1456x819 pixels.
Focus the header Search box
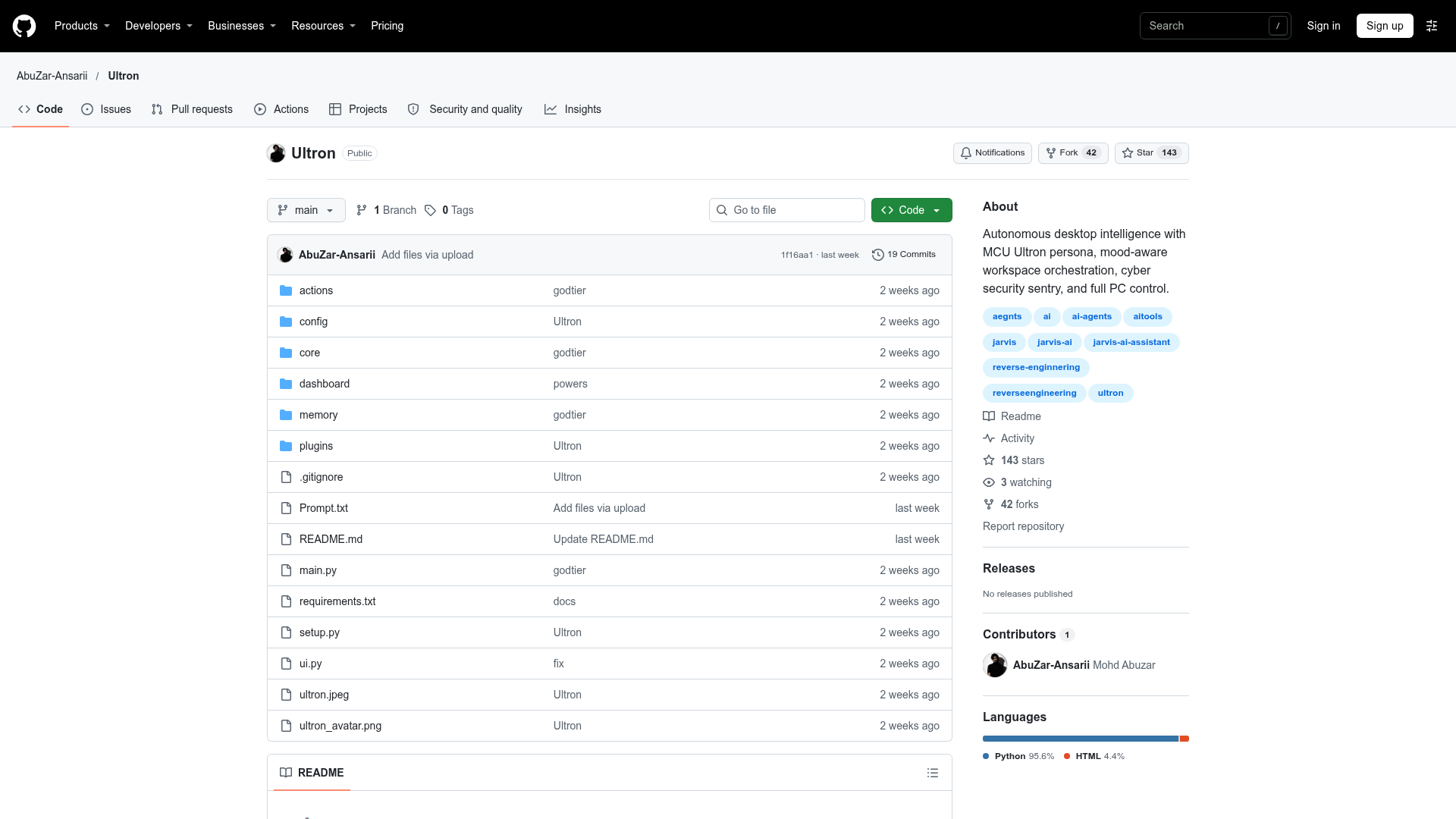(x=1215, y=26)
